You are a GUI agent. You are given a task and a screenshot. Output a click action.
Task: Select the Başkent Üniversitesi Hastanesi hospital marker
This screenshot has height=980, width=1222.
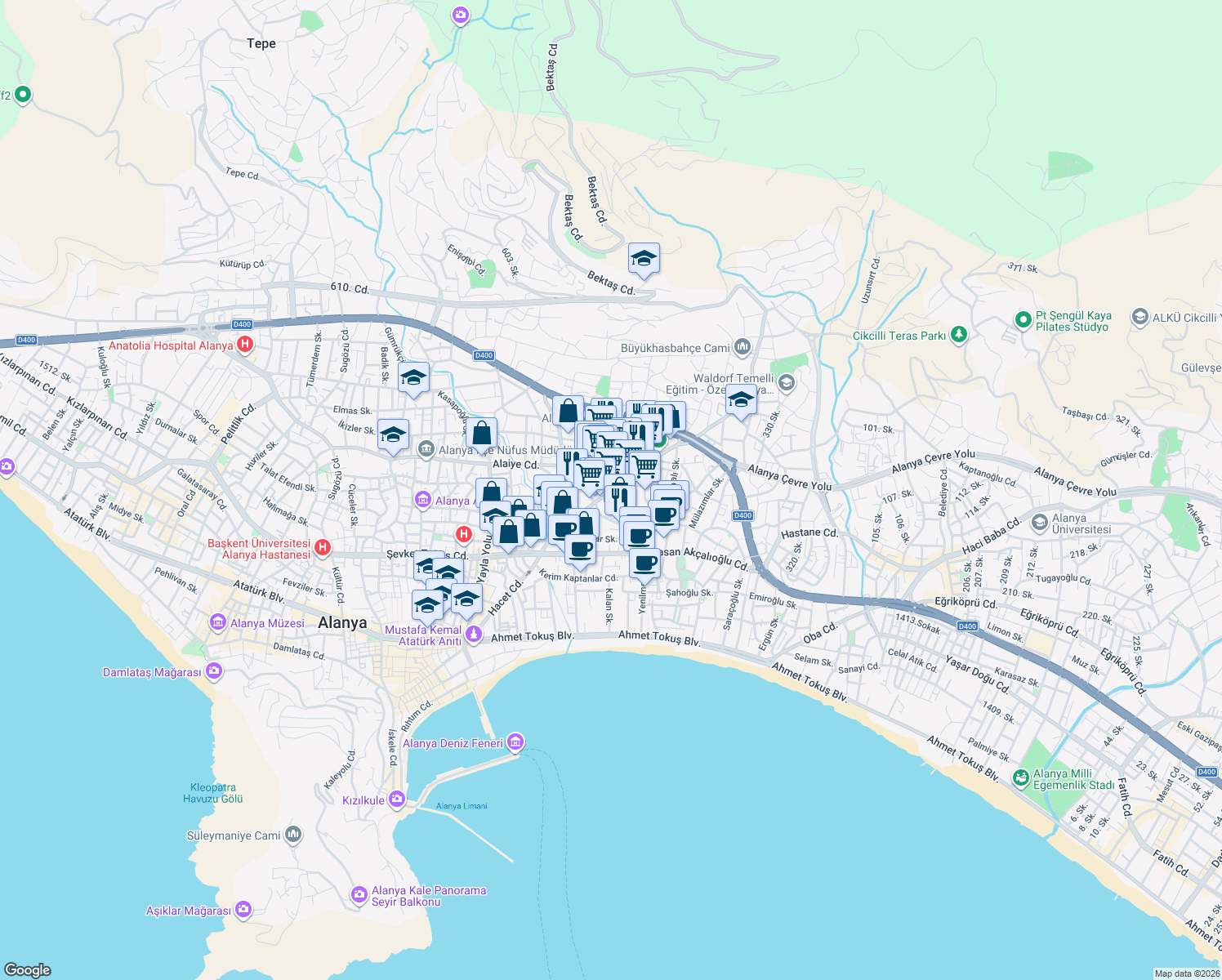tap(322, 547)
